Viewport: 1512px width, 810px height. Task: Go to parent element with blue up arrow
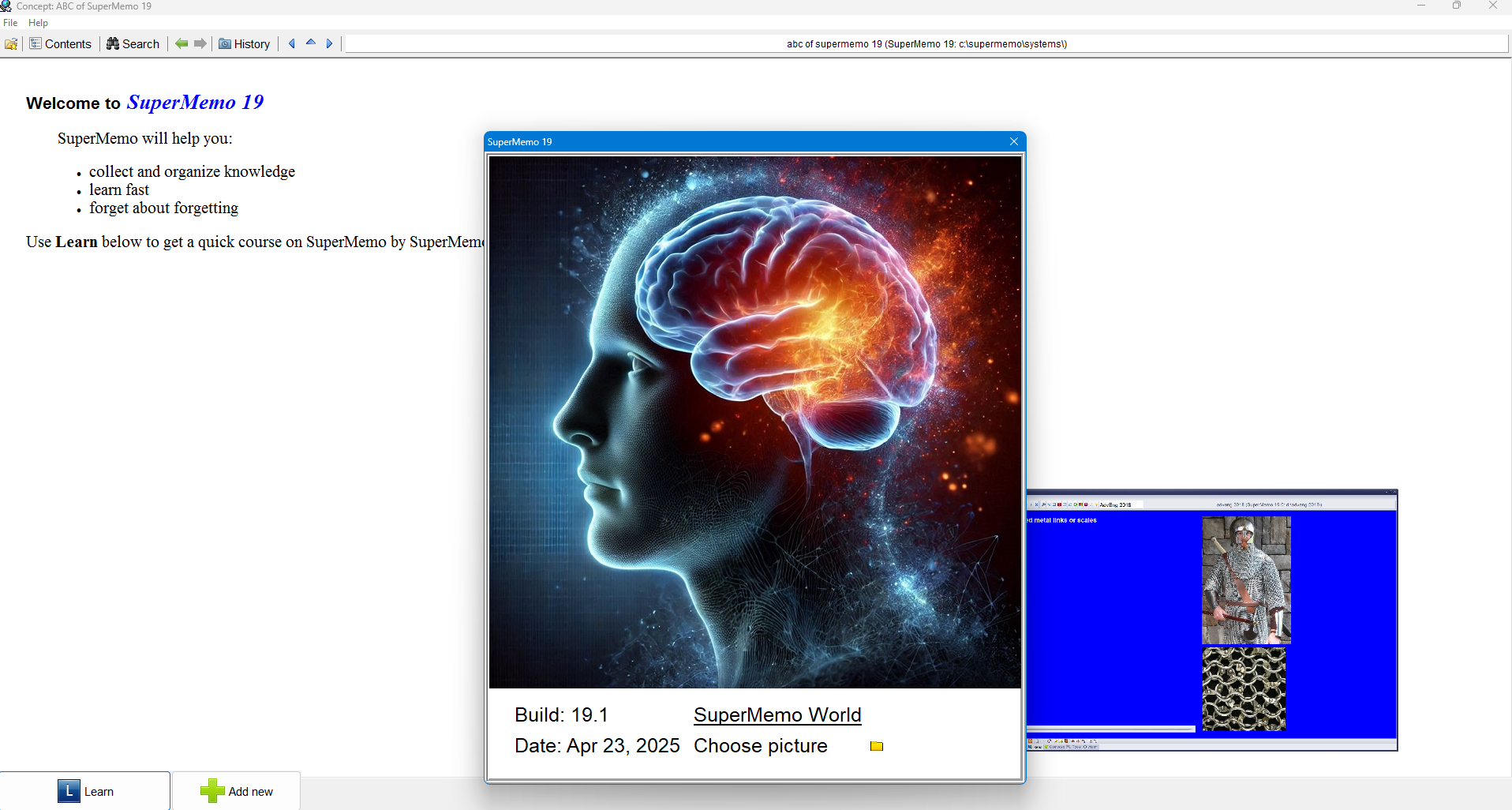tap(311, 43)
